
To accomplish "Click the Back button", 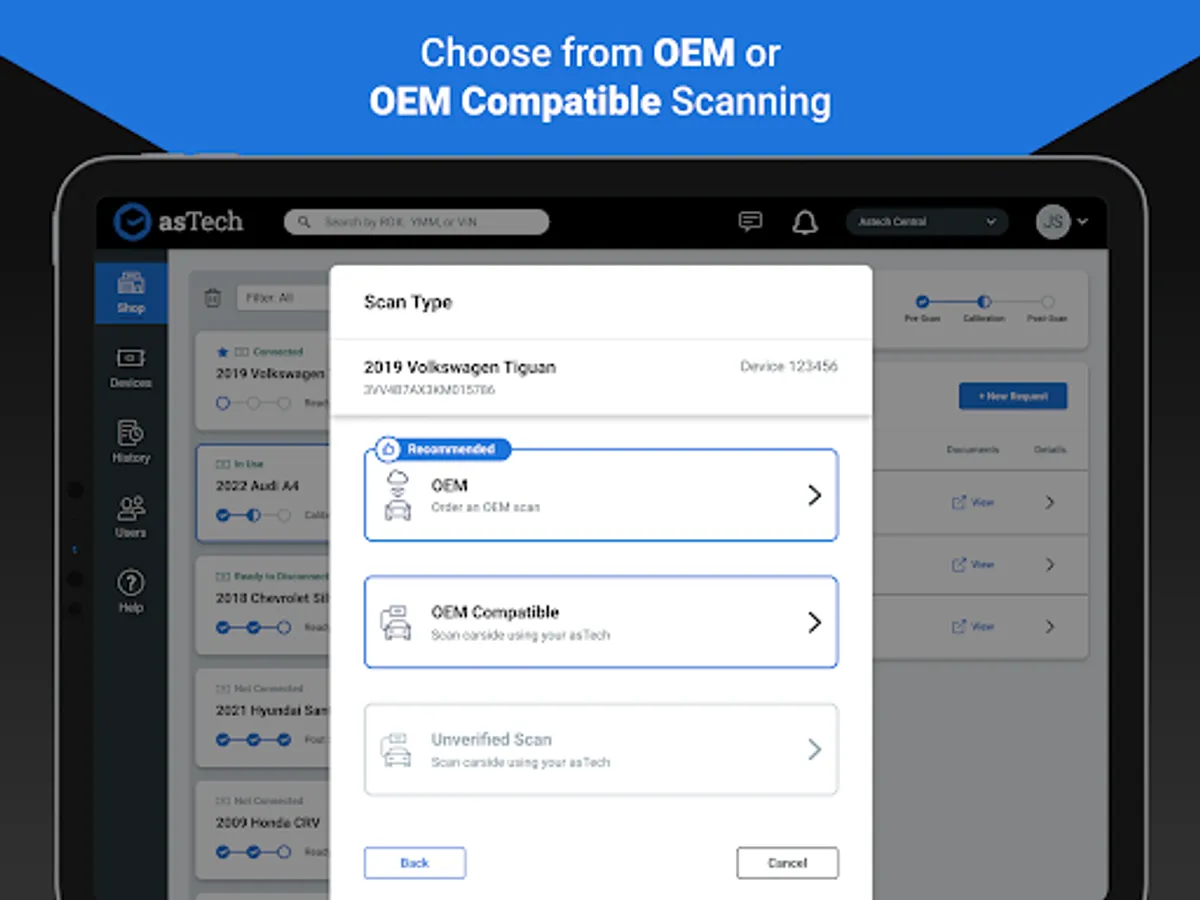I will pyautogui.click(x=415, y=863).
